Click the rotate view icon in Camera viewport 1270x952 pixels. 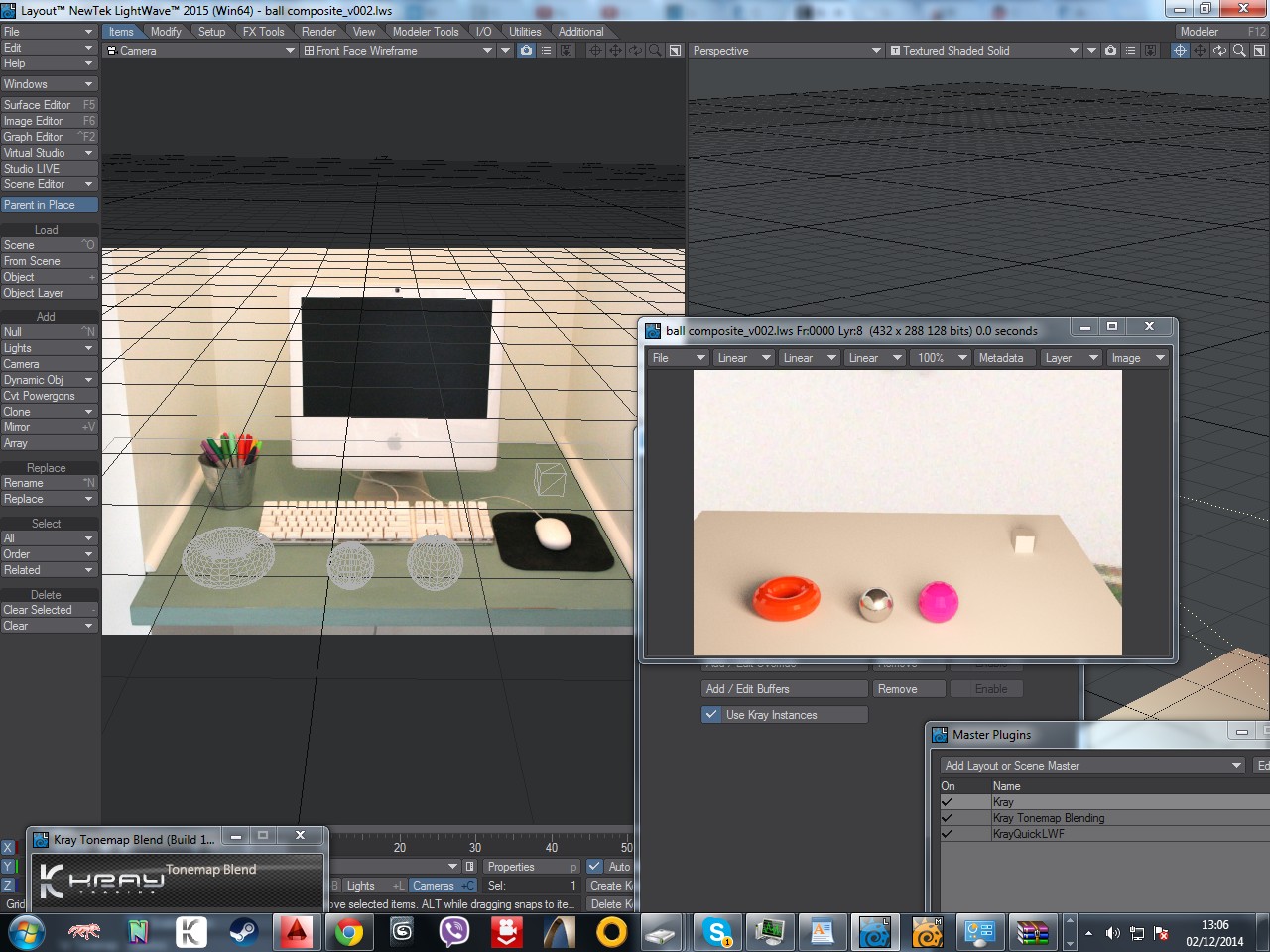point(635,51)
